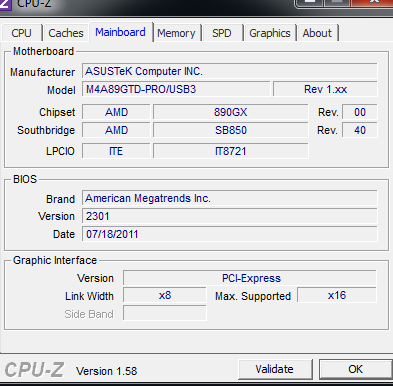
Task: Click BIOS brand American Megatrends Inc.
Action: pyautogui.click(x=230, y=198)
